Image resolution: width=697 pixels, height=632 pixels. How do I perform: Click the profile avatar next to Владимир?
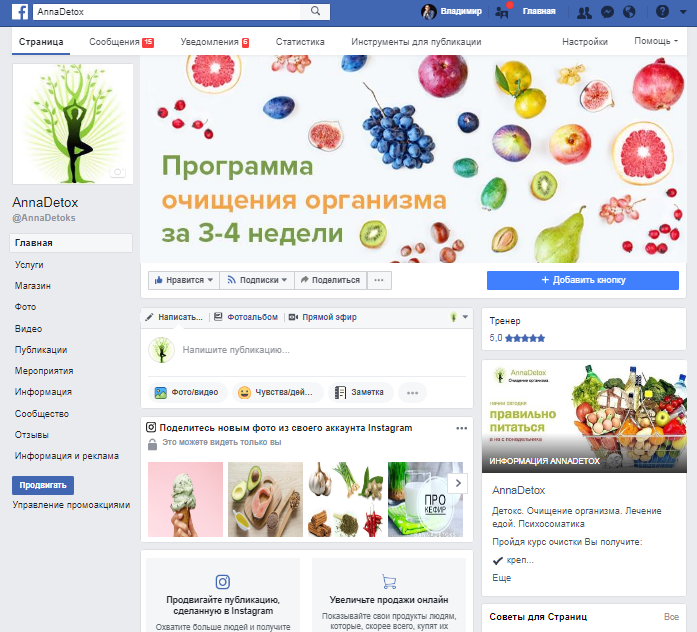pyautogui.click(x=429, y=12)
